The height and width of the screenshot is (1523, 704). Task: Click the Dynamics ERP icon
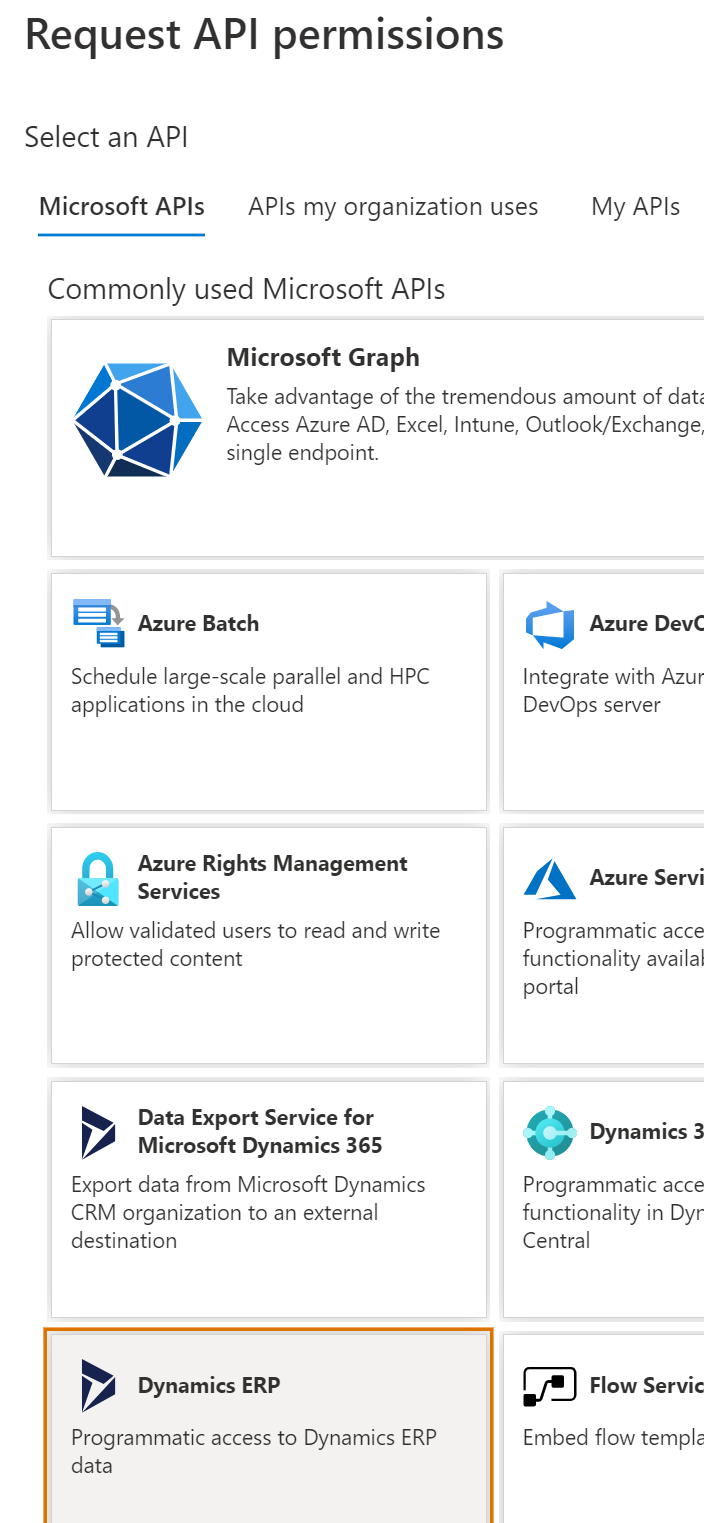(x=98, y=1386)
